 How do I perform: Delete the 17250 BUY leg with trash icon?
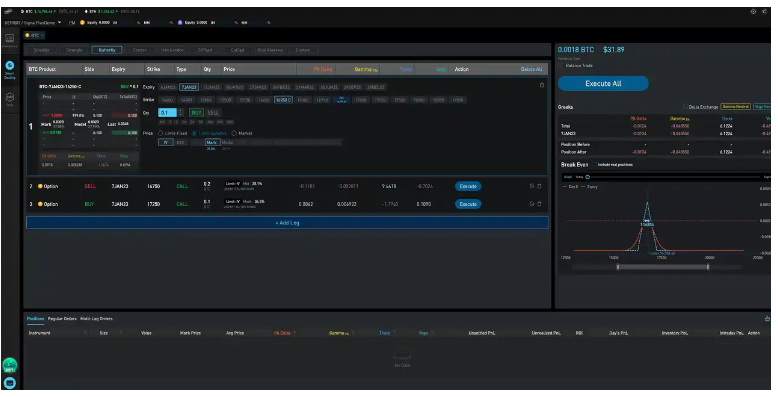pyautogui.click(x=539, y=204)
